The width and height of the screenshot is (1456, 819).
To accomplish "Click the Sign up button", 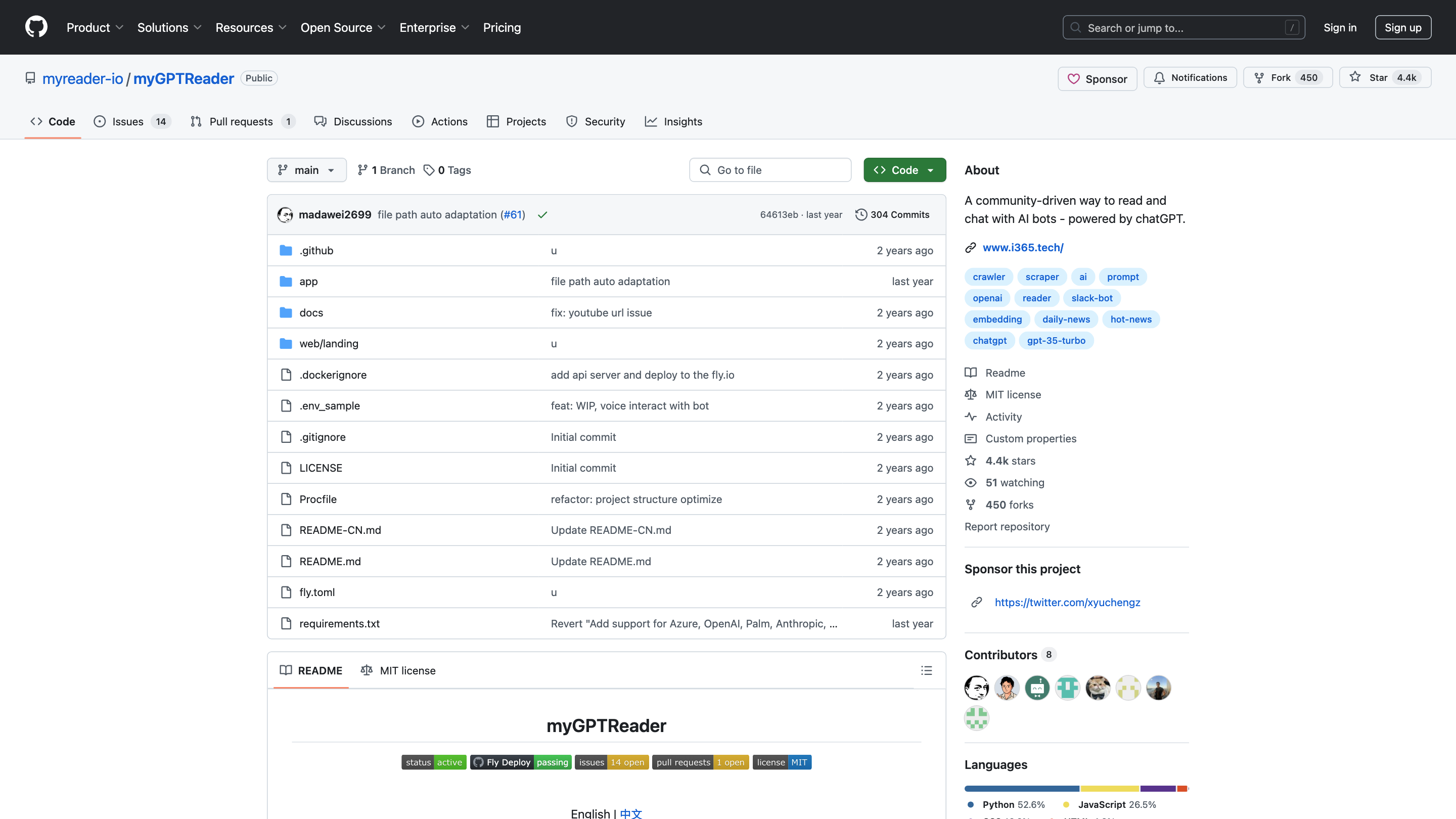I will tap(1402, 27).
